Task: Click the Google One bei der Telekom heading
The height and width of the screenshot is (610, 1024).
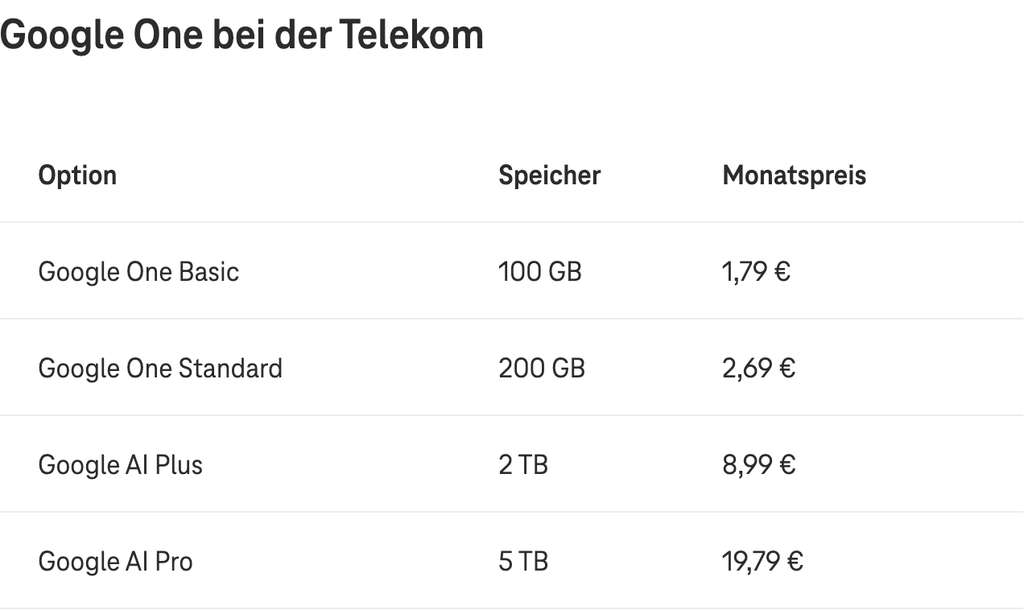Action: click(242, 35)
